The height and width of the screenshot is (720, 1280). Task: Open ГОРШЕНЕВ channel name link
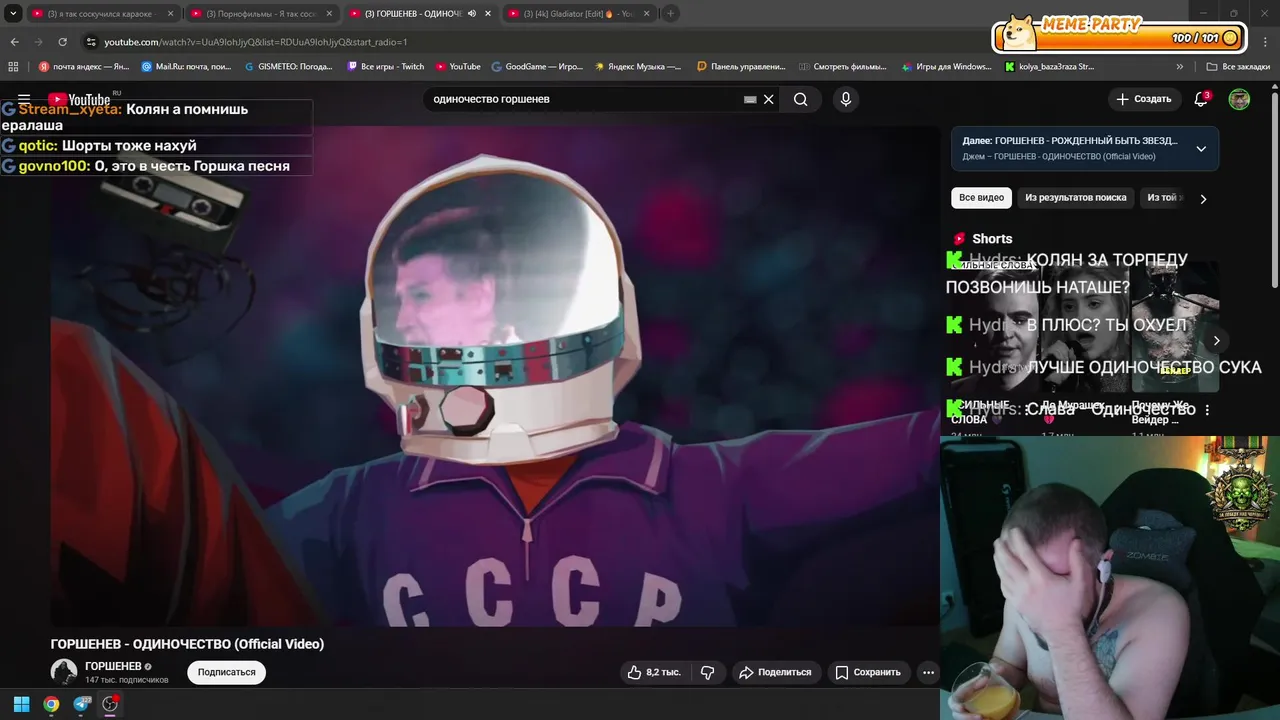click(113, 666)
